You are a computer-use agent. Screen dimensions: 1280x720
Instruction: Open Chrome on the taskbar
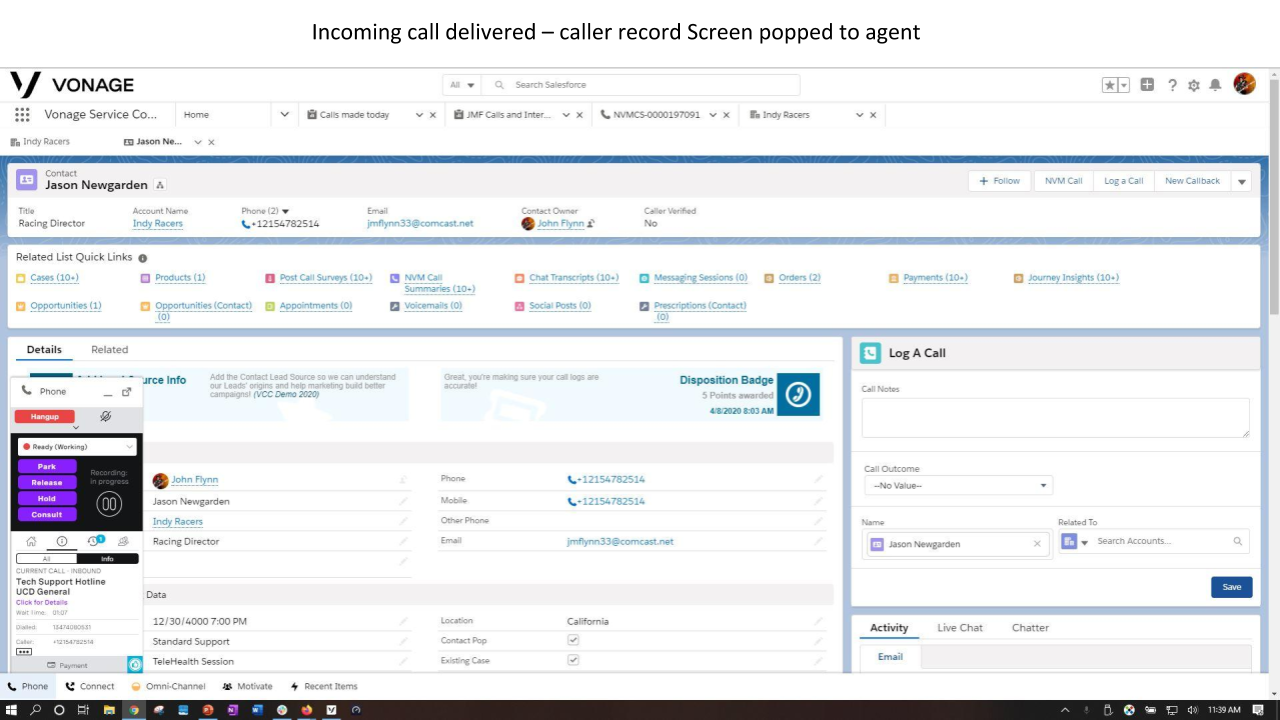(x=135, y=710)
